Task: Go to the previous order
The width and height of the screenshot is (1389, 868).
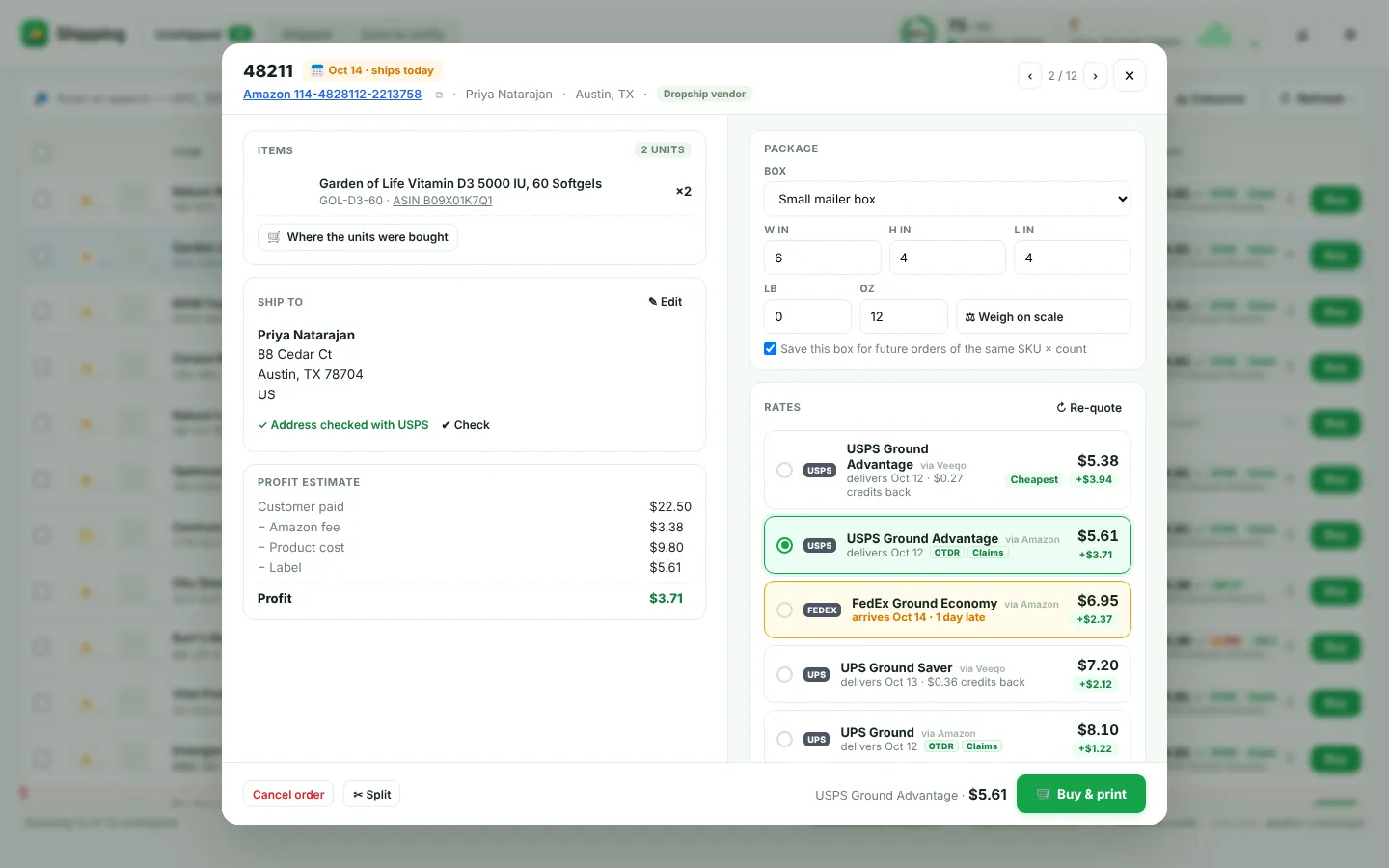Action: click(x=1029, y=76)
